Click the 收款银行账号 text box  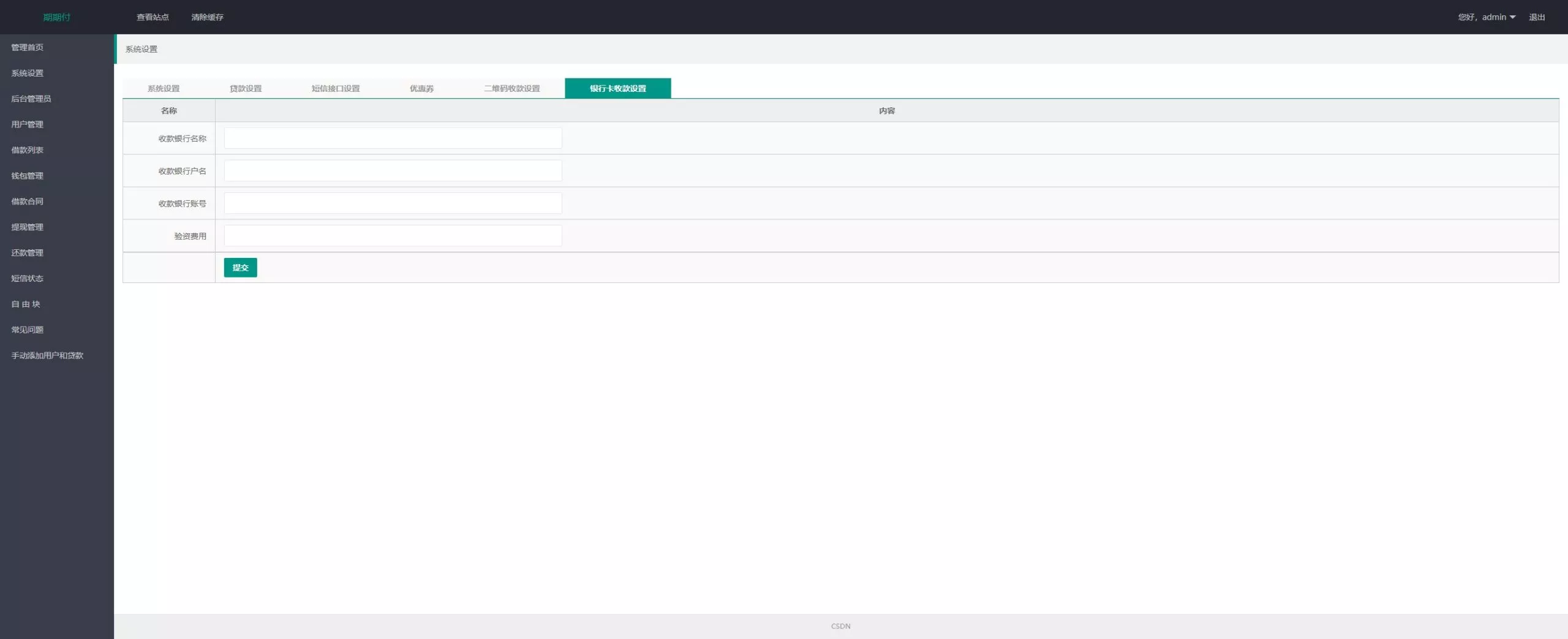[x=393, y=203]
